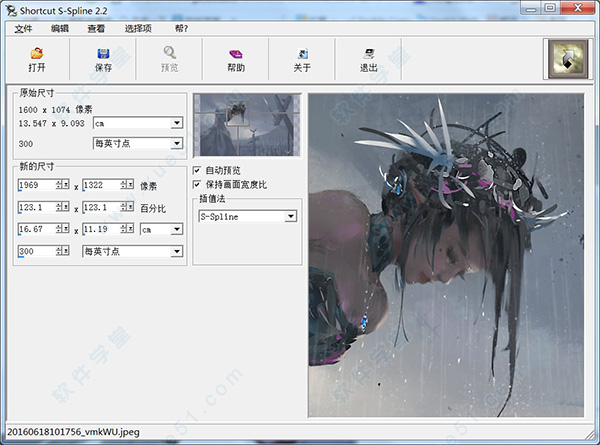This screenshot has width=600, height=445.
Task: Open the 帮? help menu
Action: 181,28
